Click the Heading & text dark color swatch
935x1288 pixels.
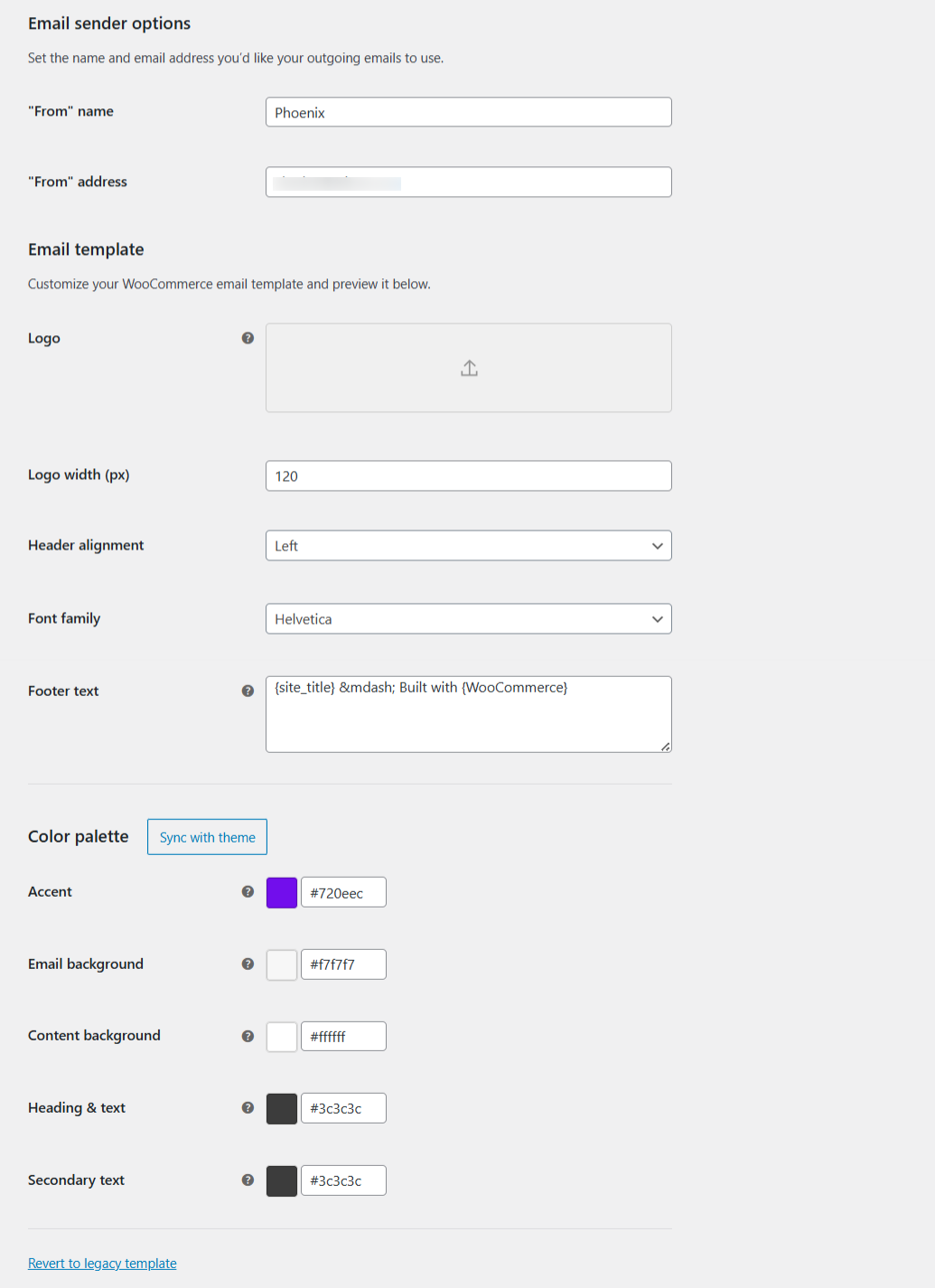(x=281, y=1108)
